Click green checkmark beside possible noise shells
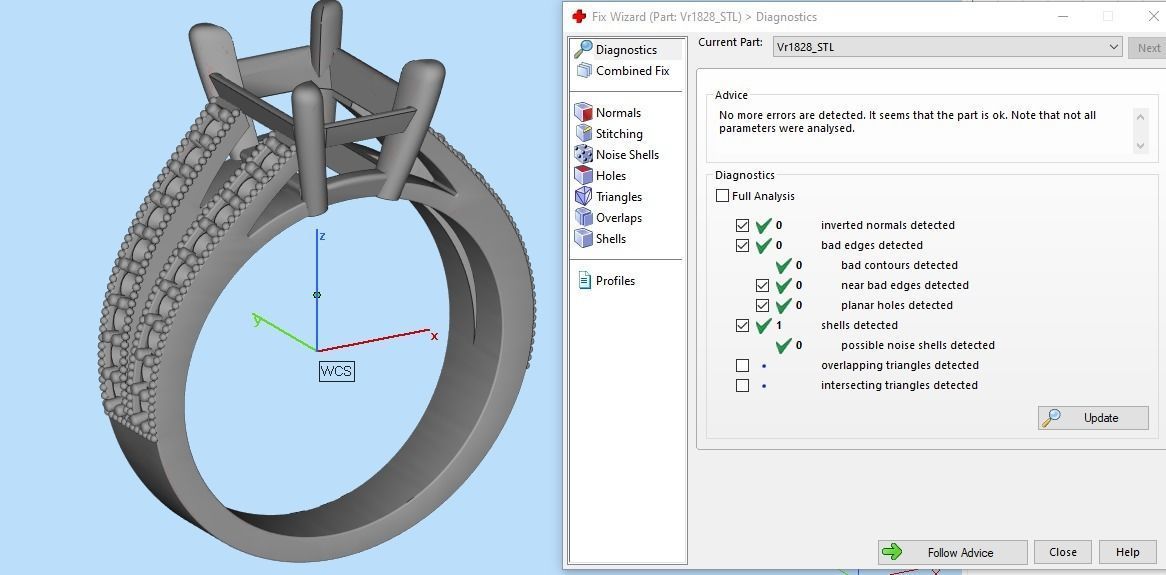This screenshot has height=575, width=1166. click(x=784, y=345)
